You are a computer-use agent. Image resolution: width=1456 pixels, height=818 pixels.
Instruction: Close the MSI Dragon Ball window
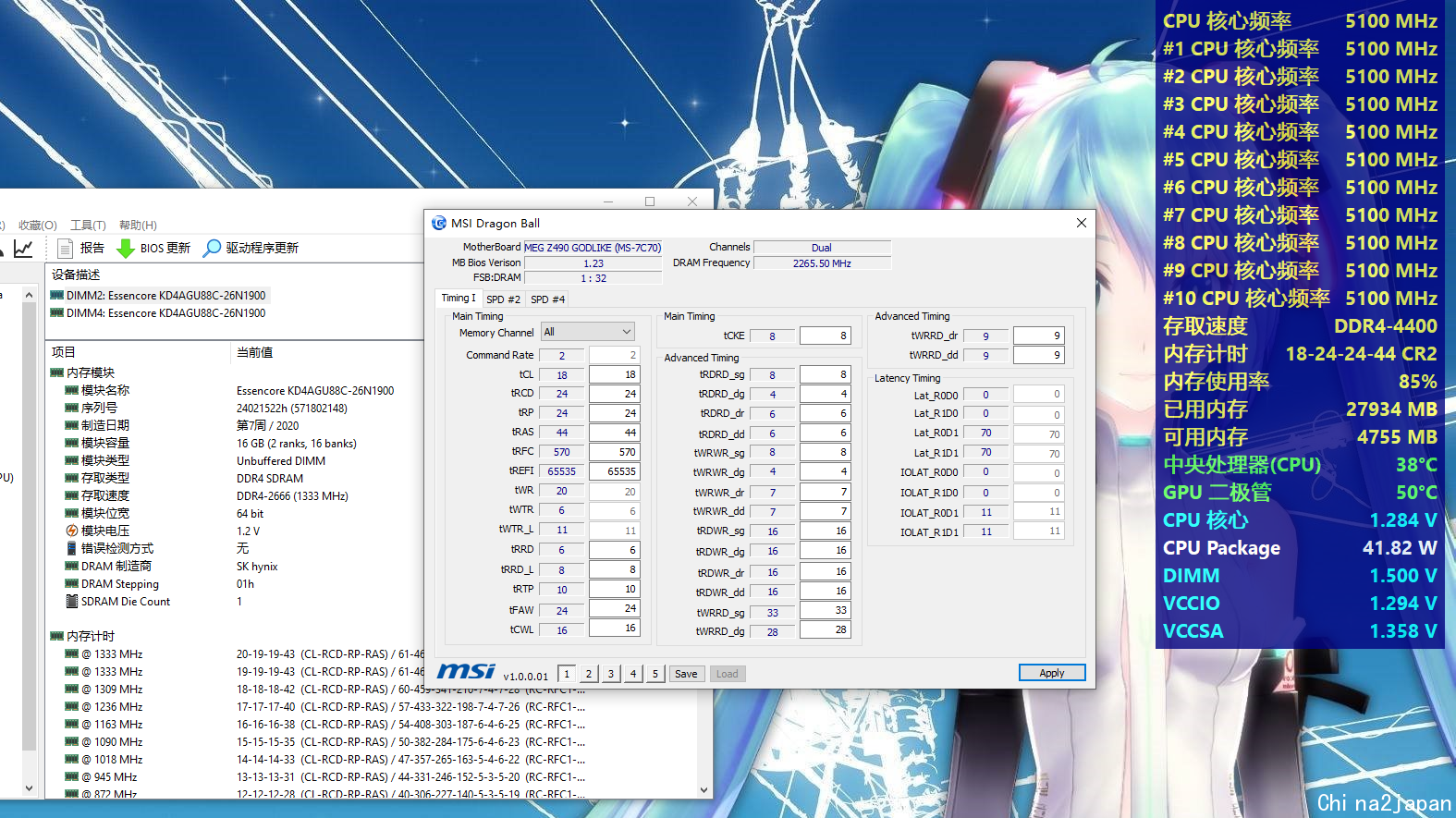tap(1082, 223)
